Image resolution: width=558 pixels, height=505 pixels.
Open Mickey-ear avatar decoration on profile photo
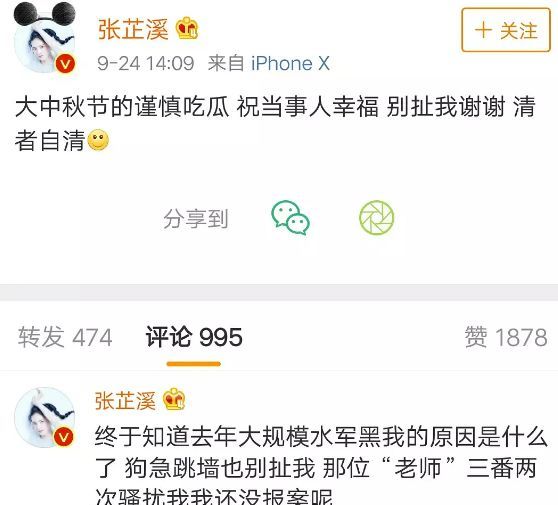[44, 14]
